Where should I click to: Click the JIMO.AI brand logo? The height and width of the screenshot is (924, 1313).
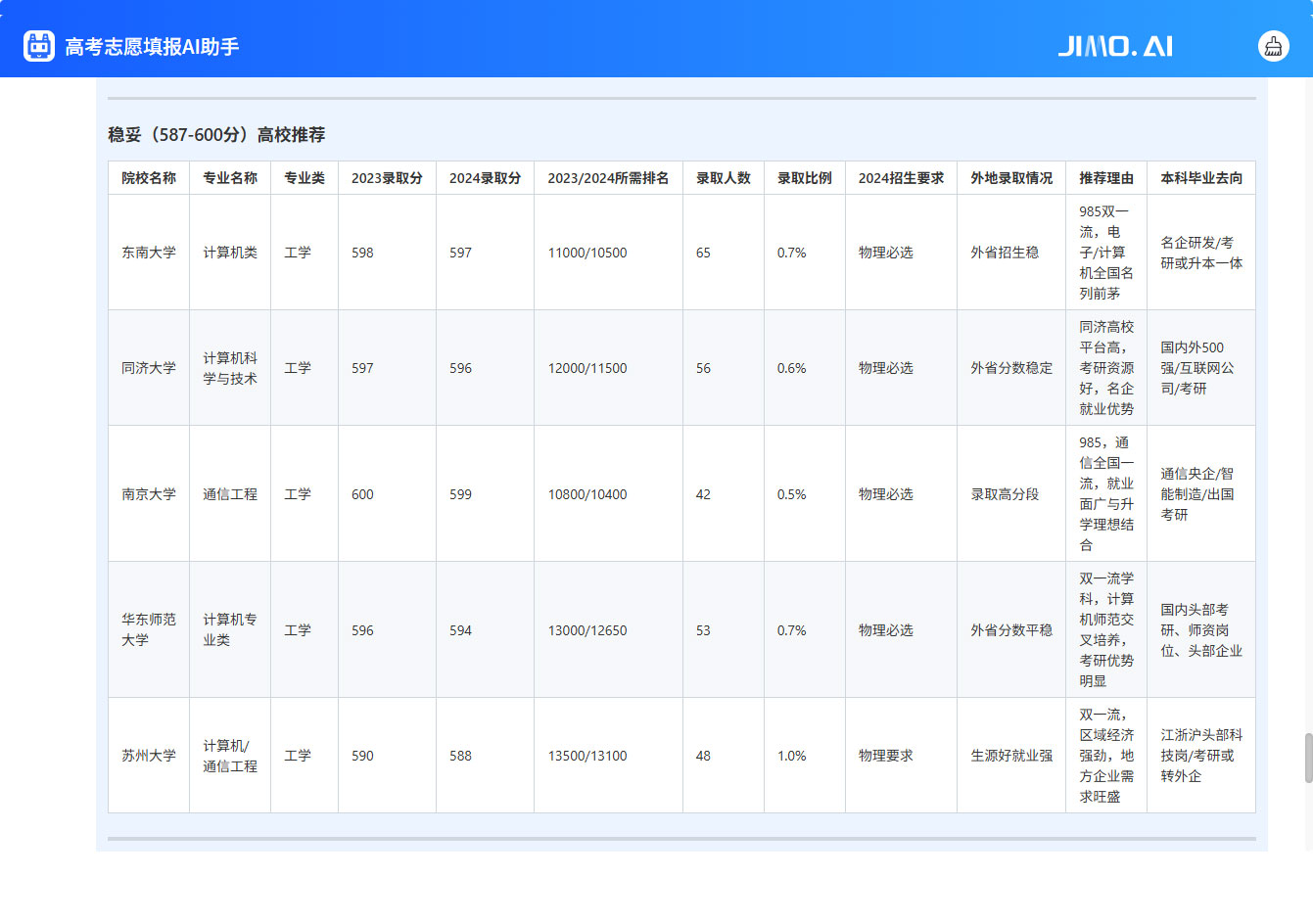pos(1115,46)
